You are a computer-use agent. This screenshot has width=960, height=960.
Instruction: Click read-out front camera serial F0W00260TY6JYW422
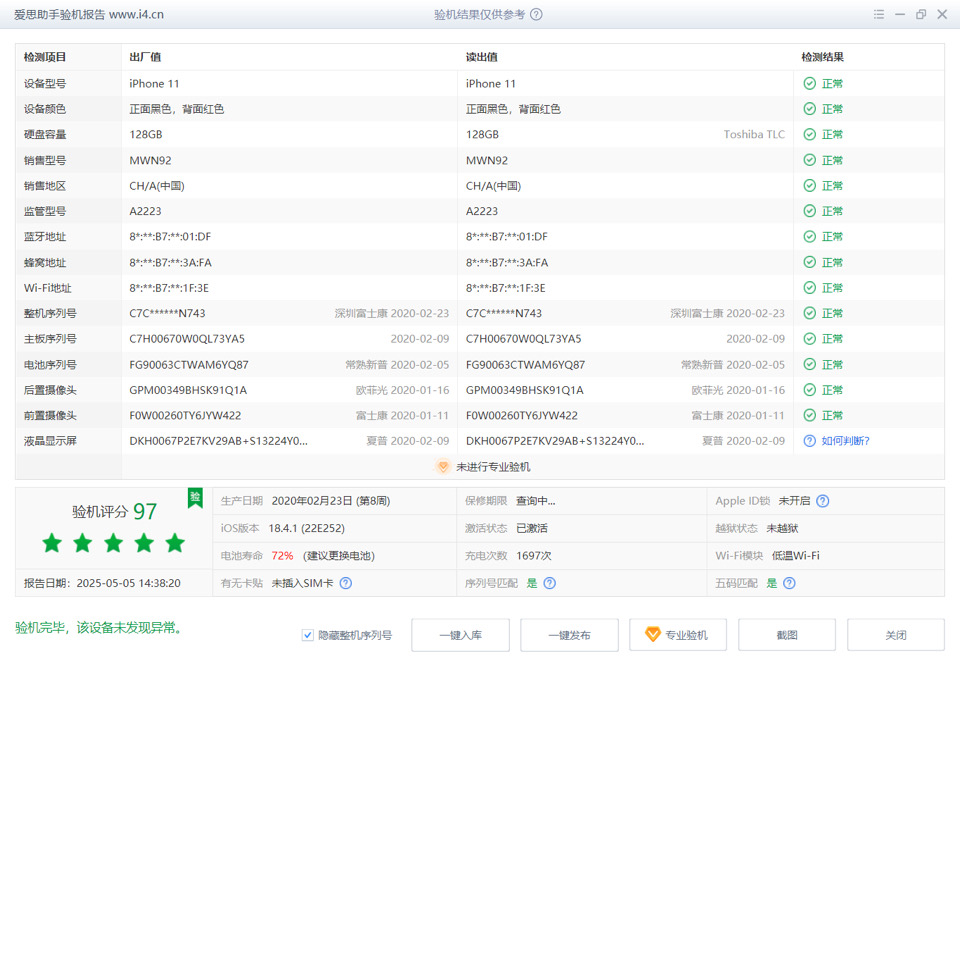522,415
